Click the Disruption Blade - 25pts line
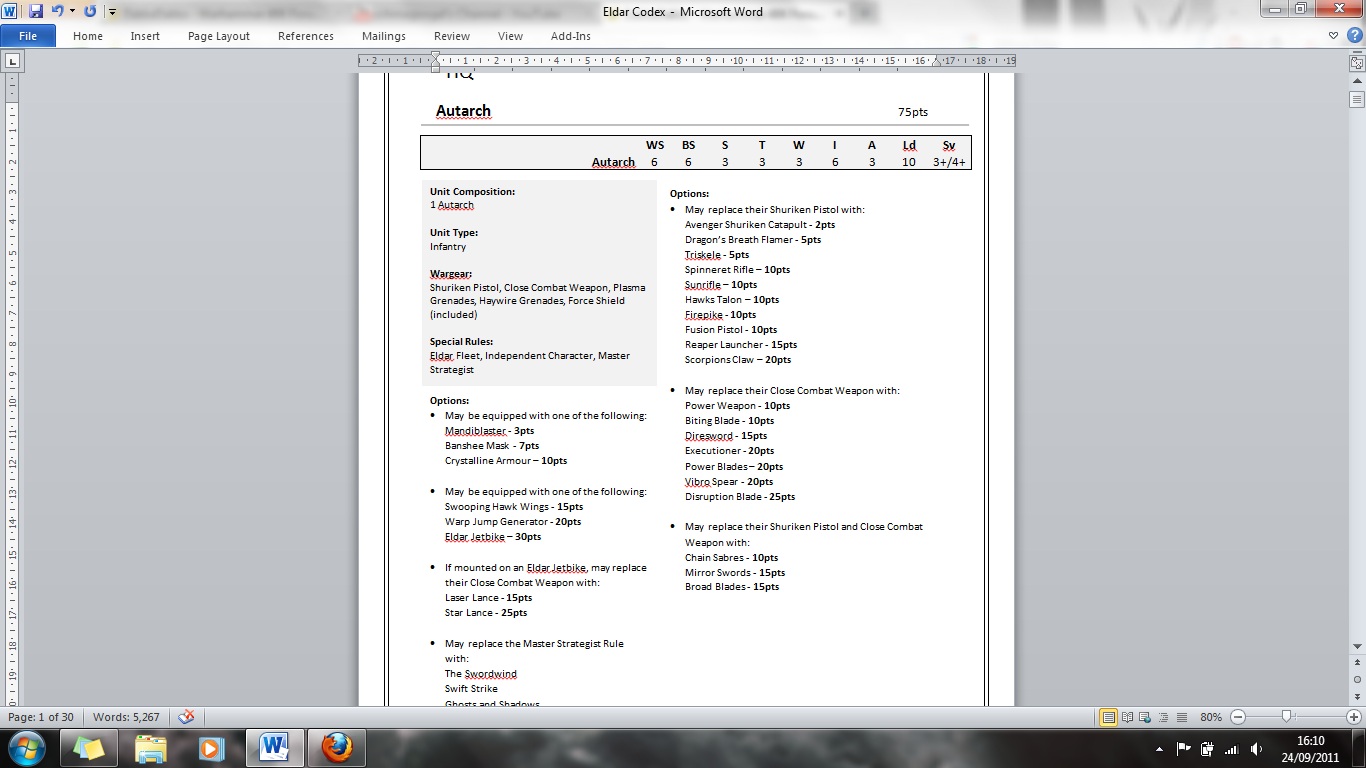This screenshot has width=1366, height=768. point(740,497)
